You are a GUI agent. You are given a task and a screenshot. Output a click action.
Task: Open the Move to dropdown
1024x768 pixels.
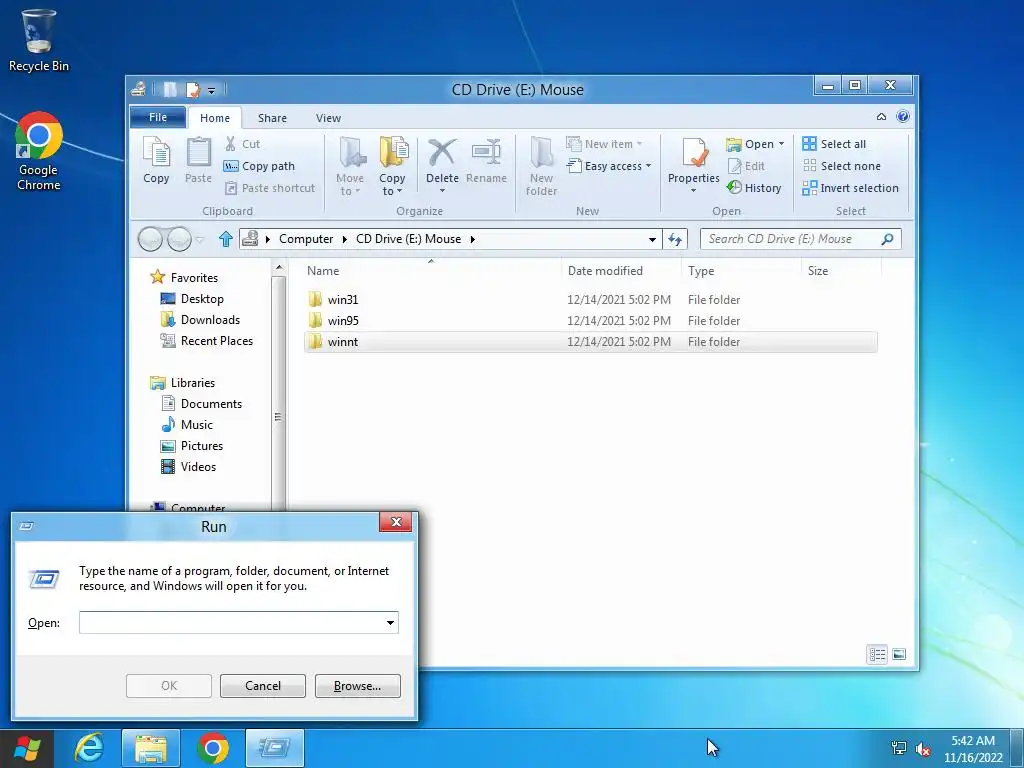(351, 167)
